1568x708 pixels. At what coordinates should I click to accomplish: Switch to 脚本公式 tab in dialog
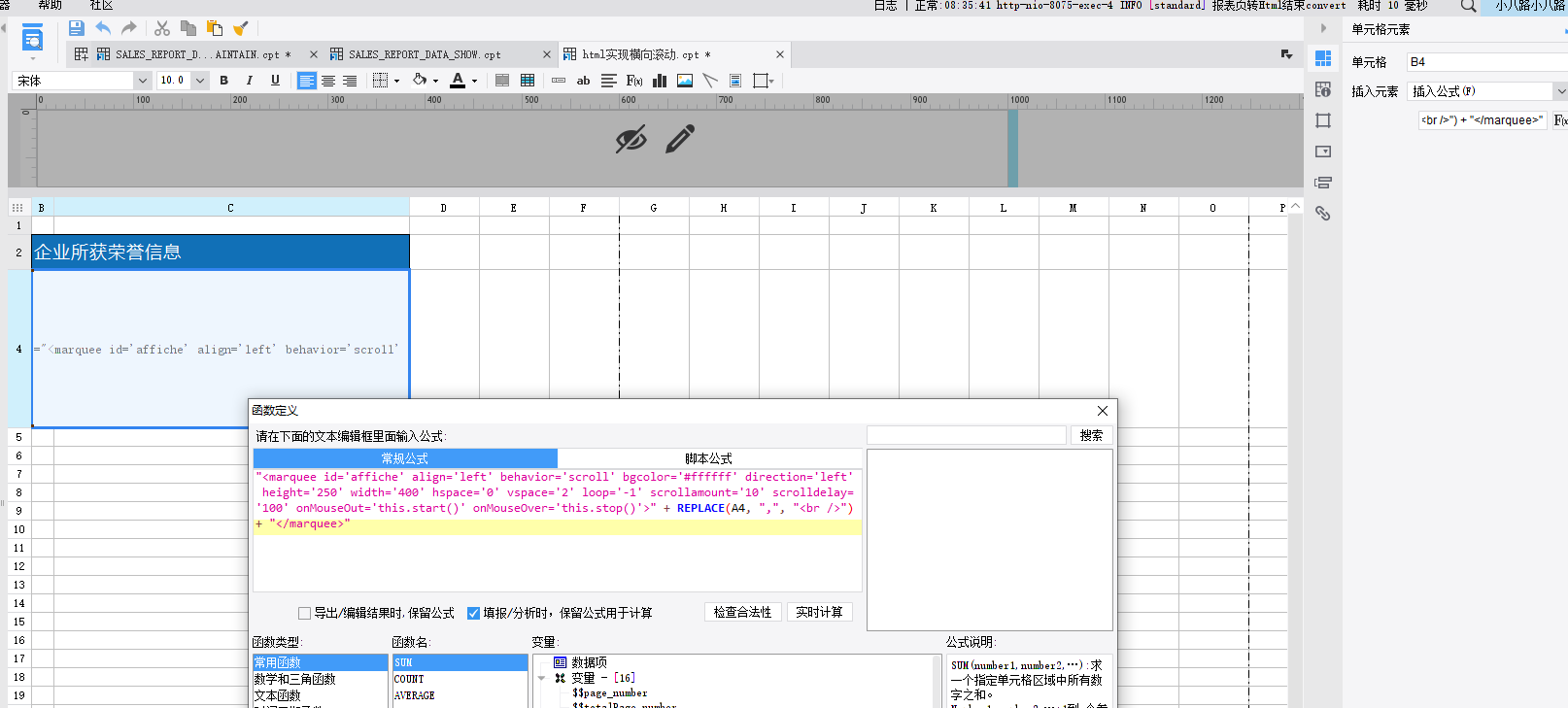click(709, 458)
